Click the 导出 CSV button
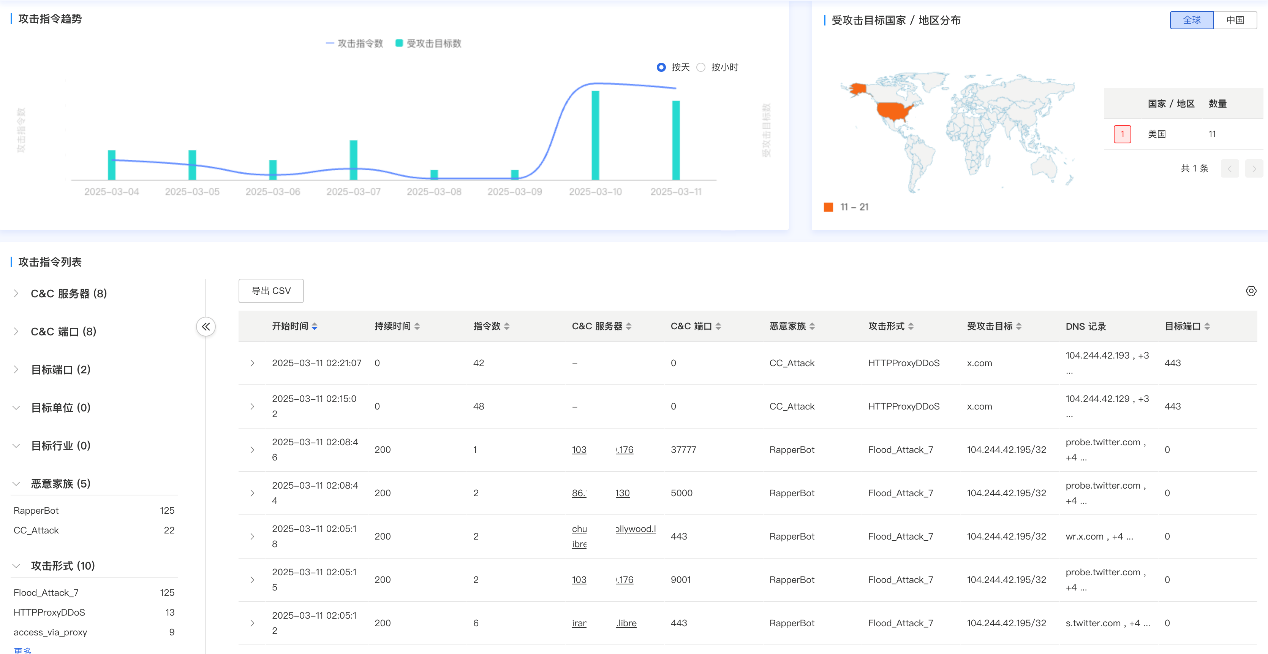 (x=271, y=291)
